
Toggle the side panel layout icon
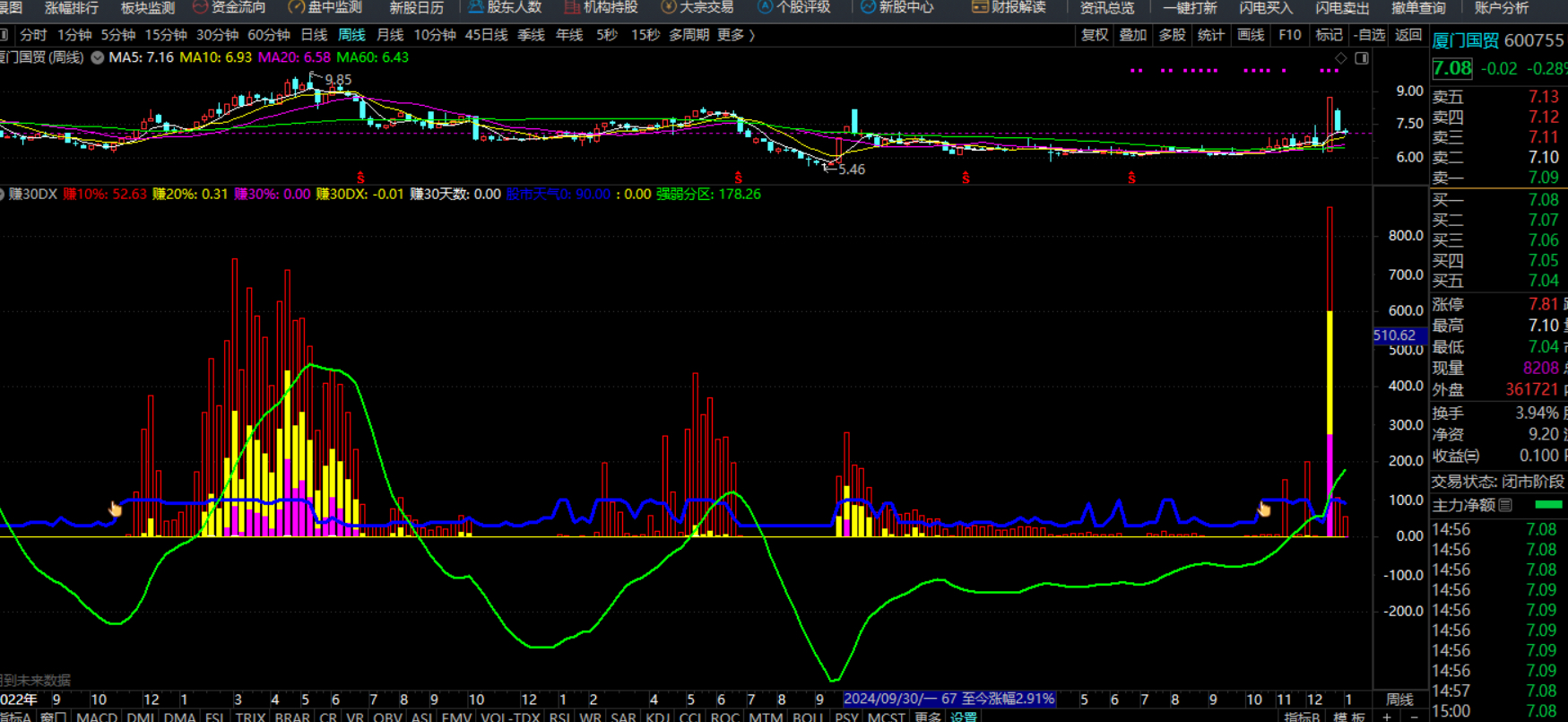[x=1361, y=58]
